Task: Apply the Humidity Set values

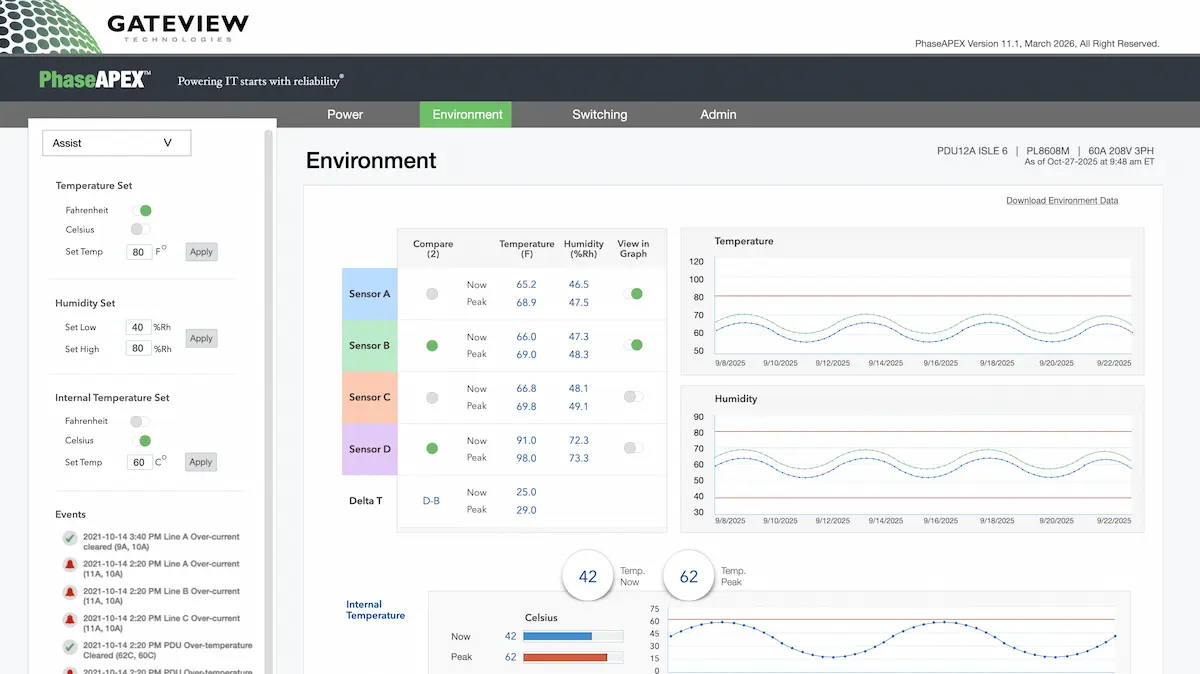Action: click(x=201, y=338)
